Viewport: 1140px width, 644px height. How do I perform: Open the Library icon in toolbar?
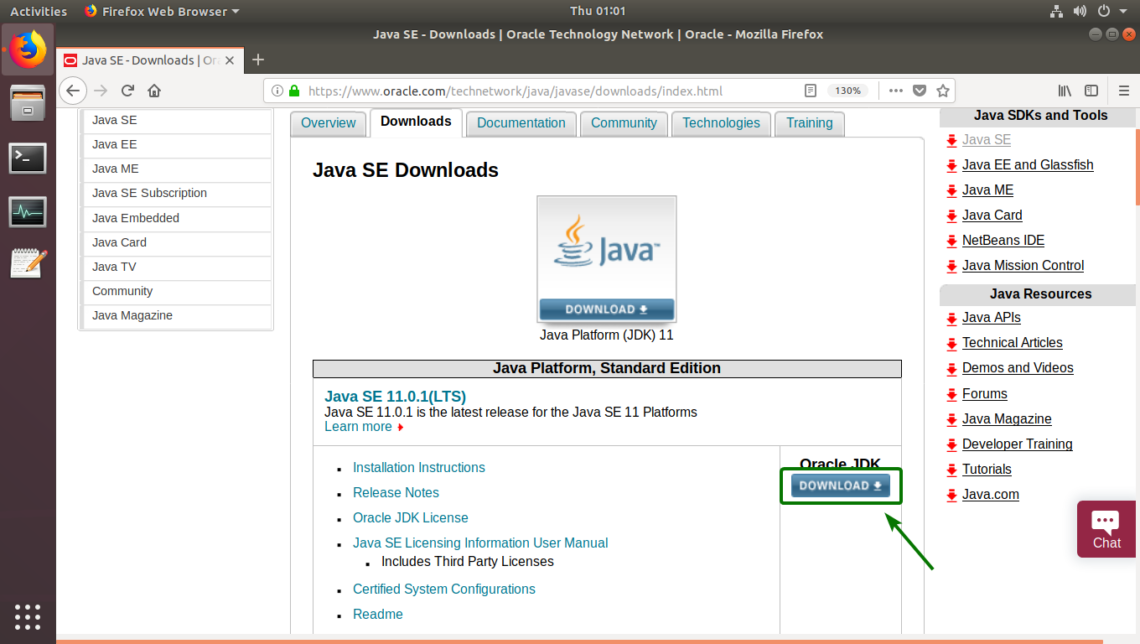pos(1064,91)
